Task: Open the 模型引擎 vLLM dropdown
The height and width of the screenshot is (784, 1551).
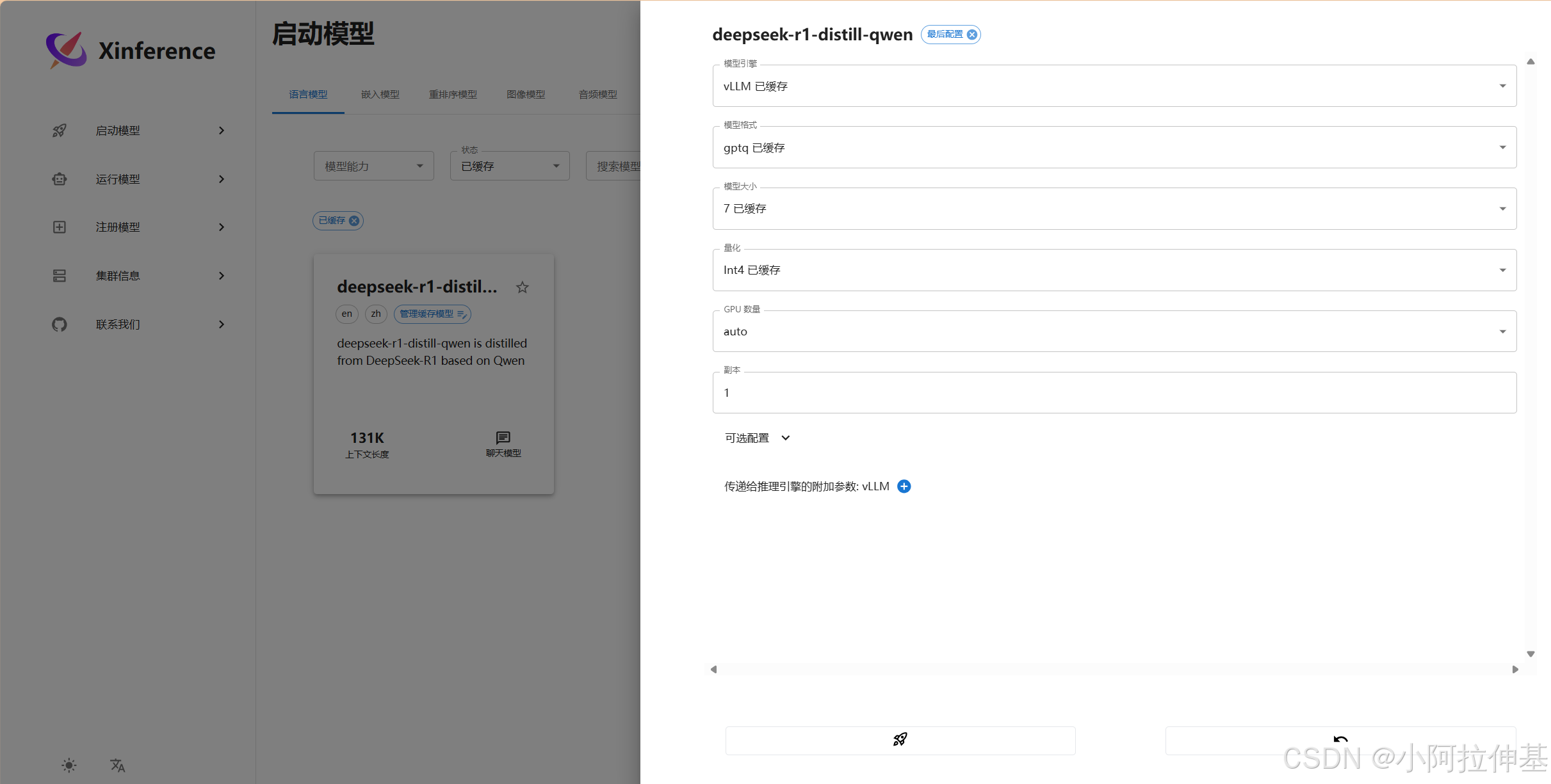Action: point(1114,86)
